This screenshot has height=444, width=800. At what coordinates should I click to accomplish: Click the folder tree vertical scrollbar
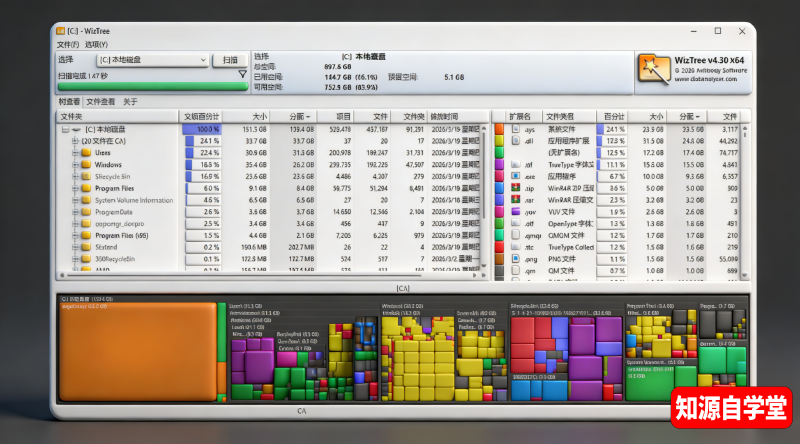click(484, 196)
